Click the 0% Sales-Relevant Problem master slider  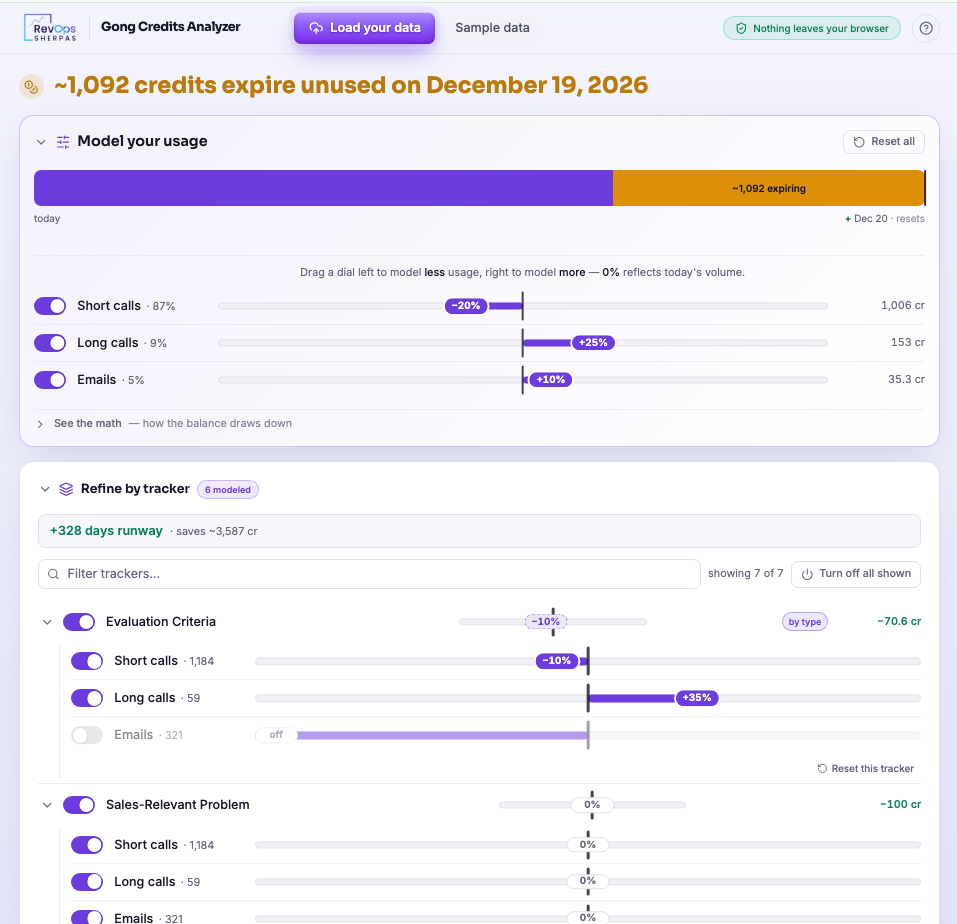[592, 804]
